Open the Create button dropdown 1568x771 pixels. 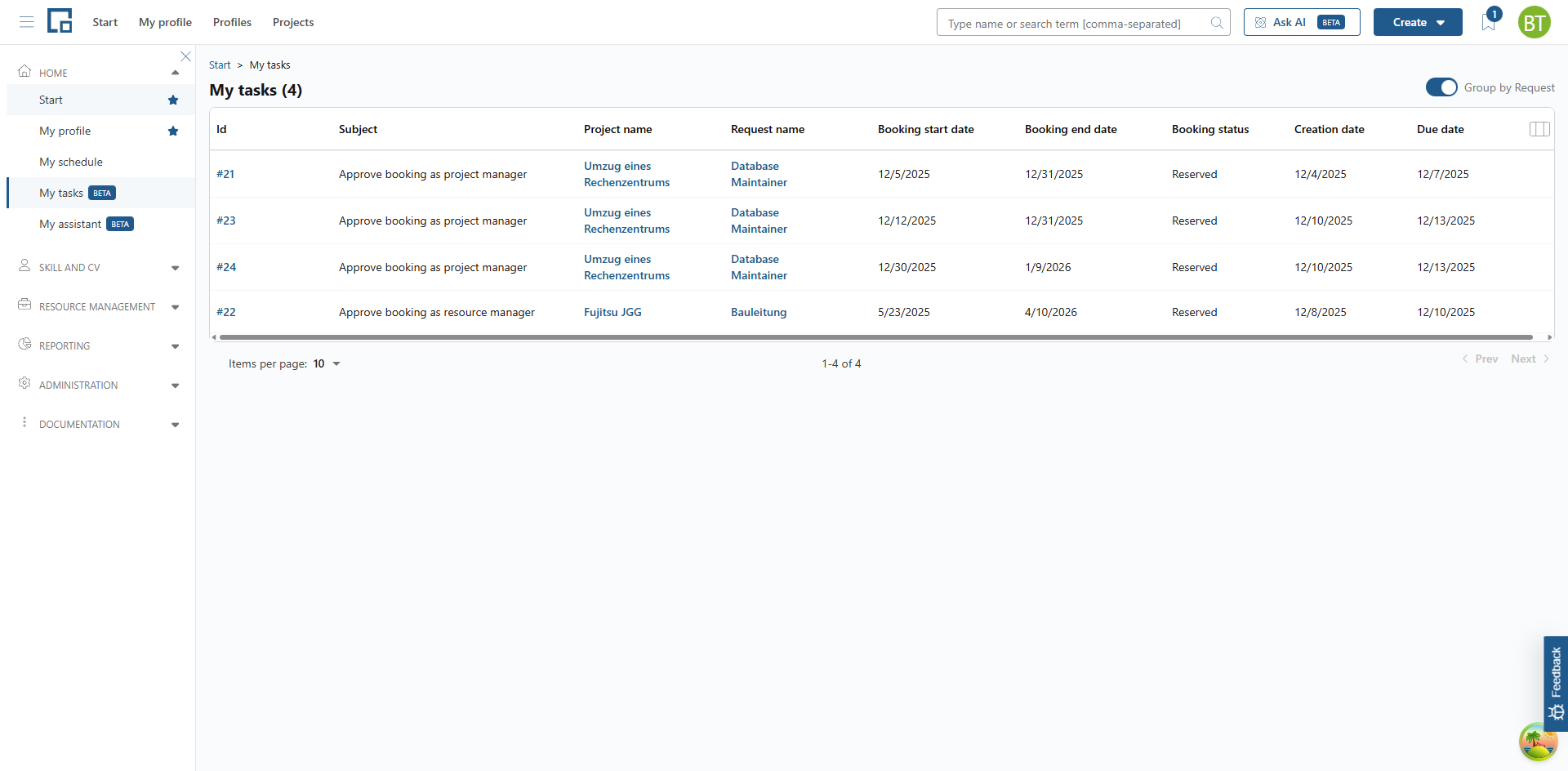[1418, 22]
